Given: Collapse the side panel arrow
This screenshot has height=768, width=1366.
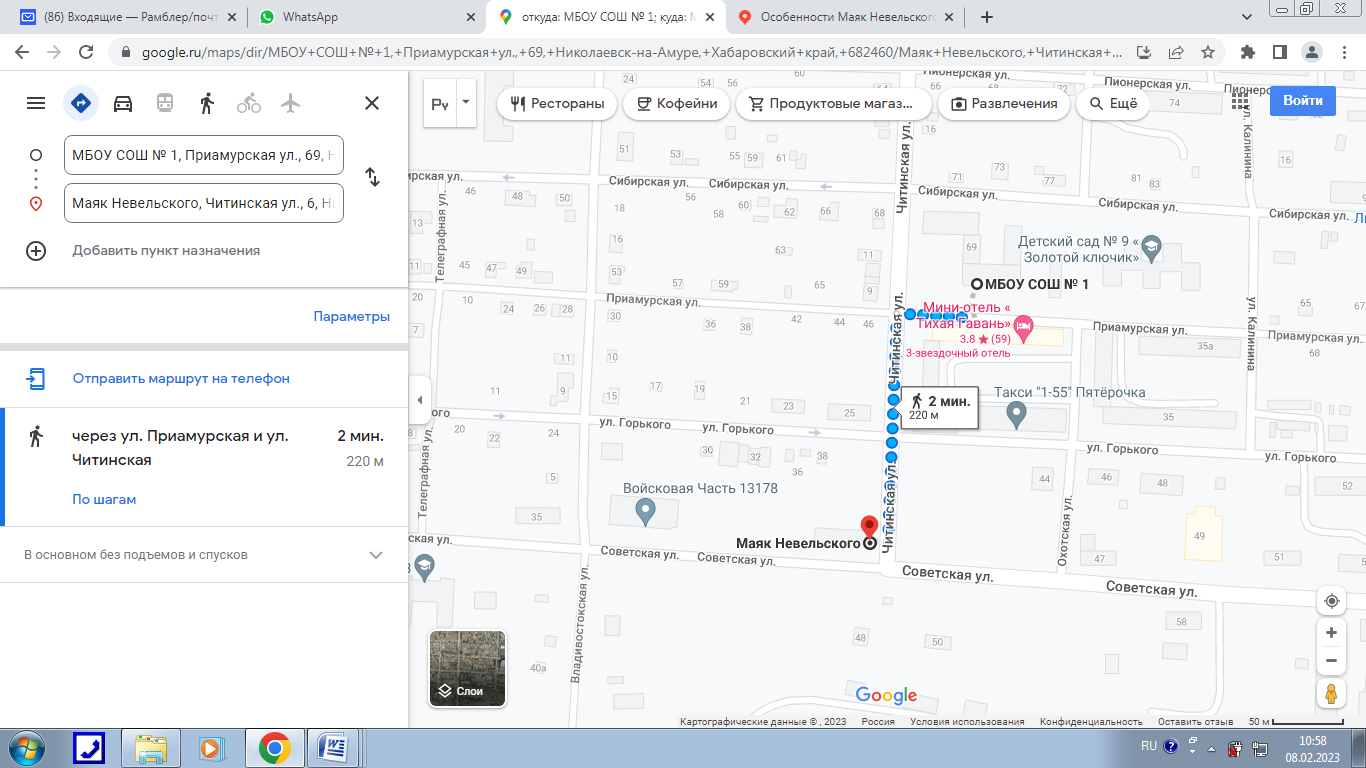Looking at the screenshot, I should (x=419, y=400).
